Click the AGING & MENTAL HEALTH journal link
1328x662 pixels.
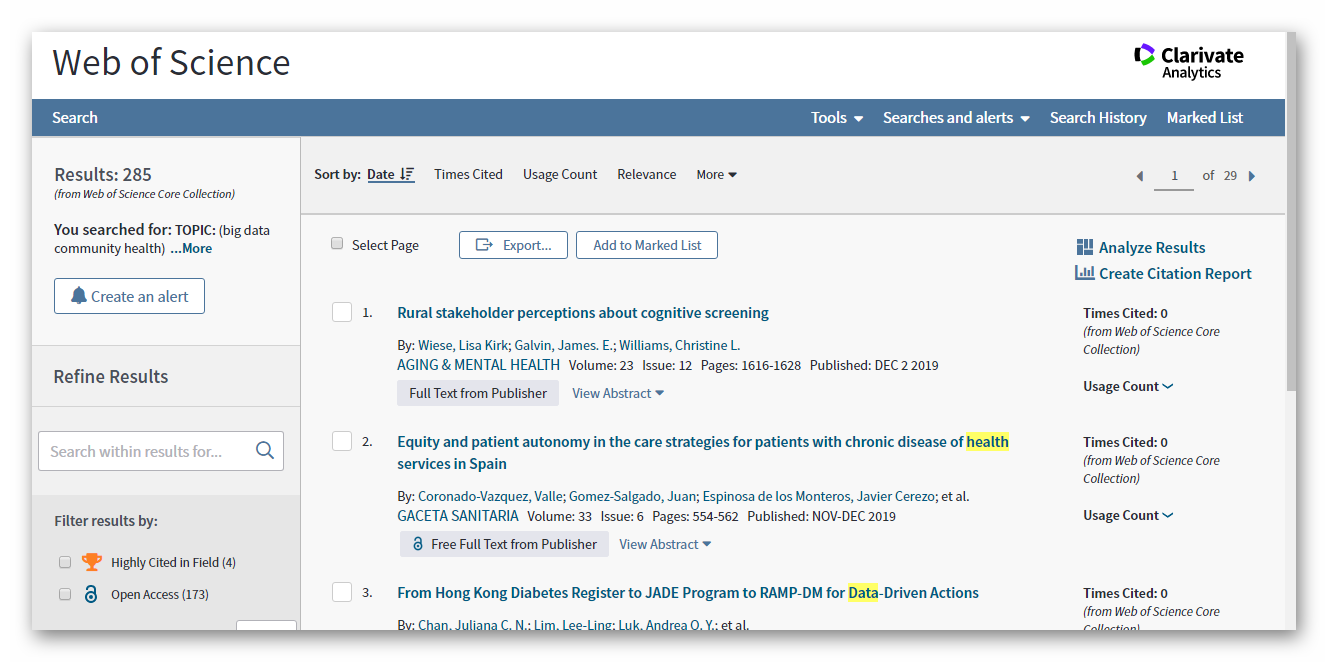pyautogui.click(x=479, y=365)
